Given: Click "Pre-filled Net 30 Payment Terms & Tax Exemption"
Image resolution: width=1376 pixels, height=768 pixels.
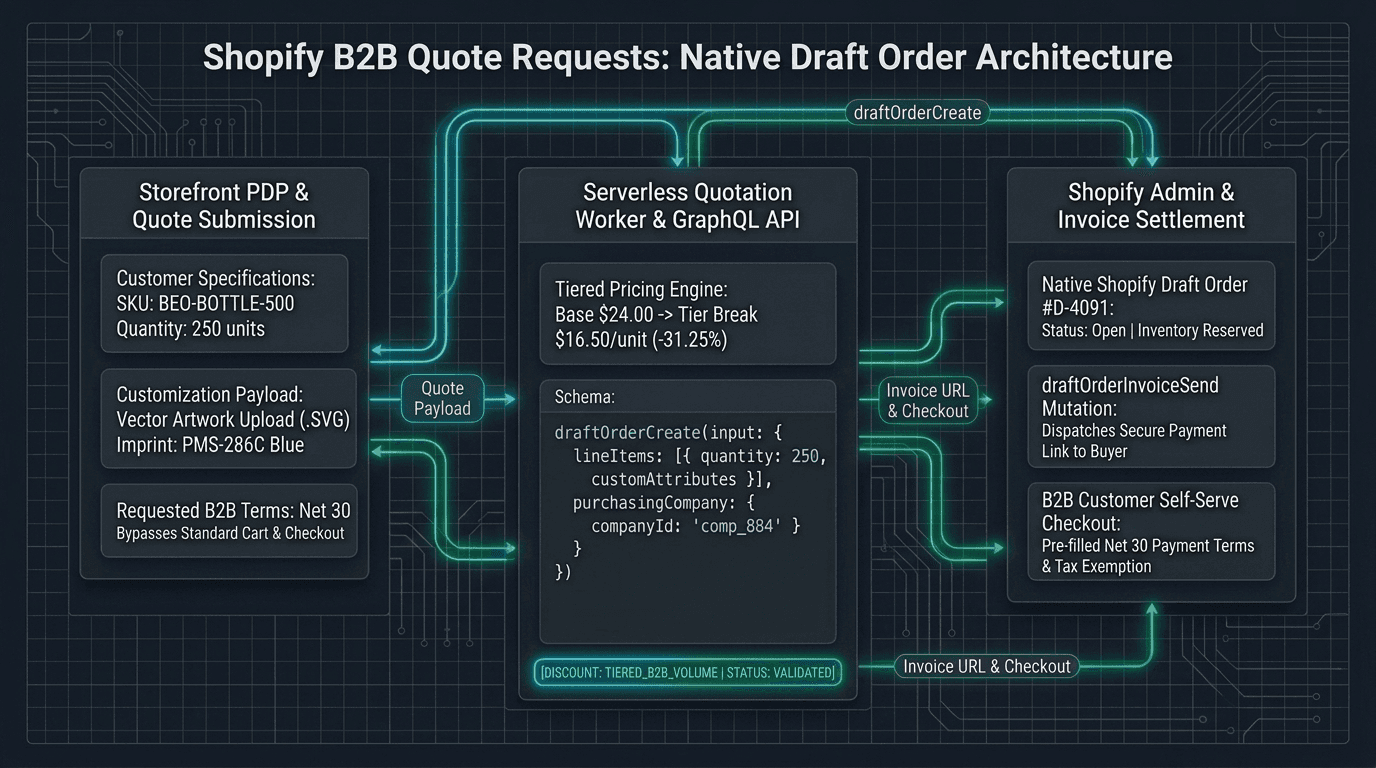Looking at the screenshot, I should (x=1148, y=556).
